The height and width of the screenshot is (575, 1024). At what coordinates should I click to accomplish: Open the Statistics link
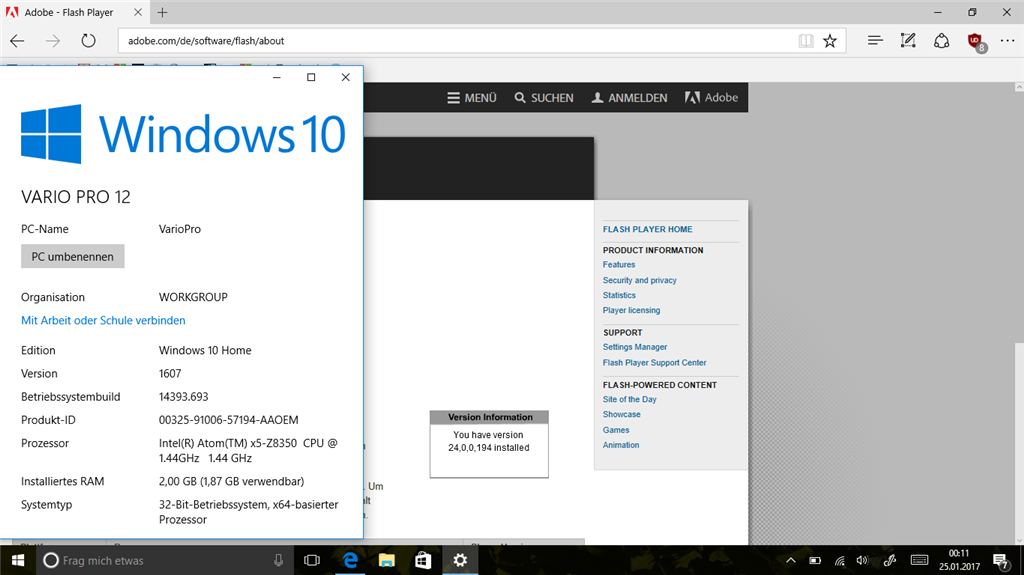(x=618, y=295)
